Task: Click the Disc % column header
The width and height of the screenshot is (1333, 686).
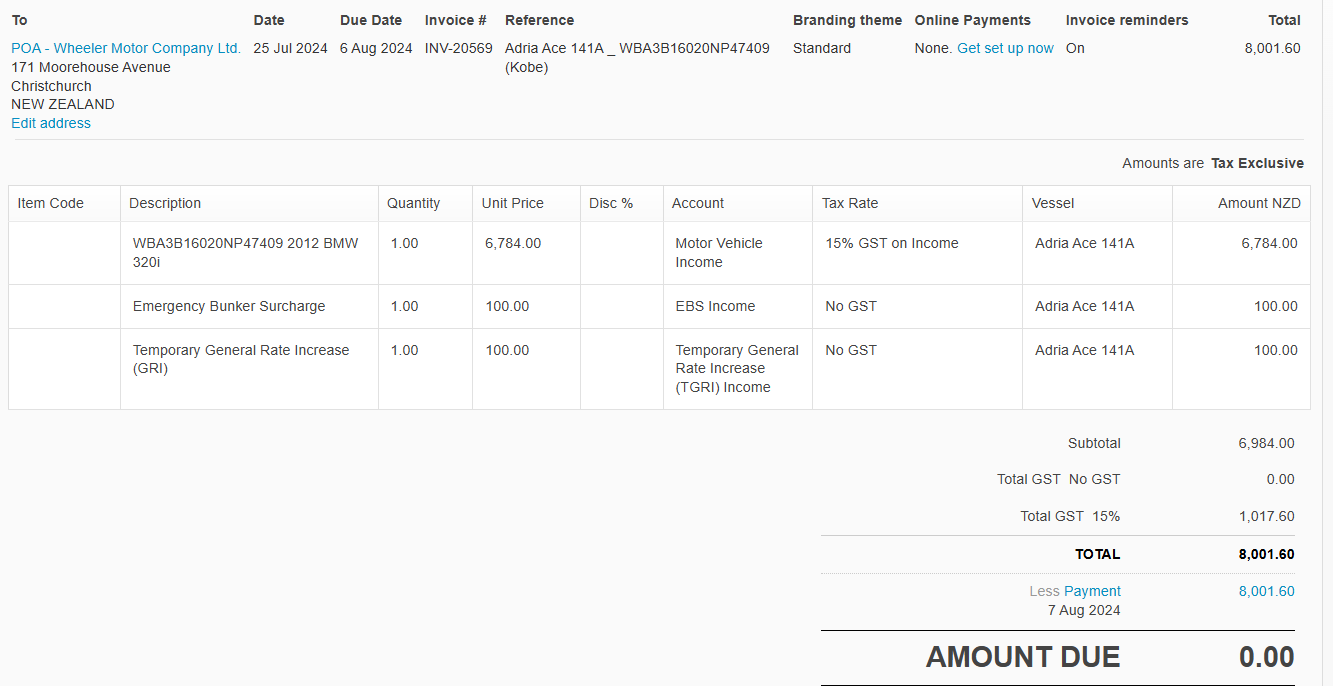Action: [622, 203]
